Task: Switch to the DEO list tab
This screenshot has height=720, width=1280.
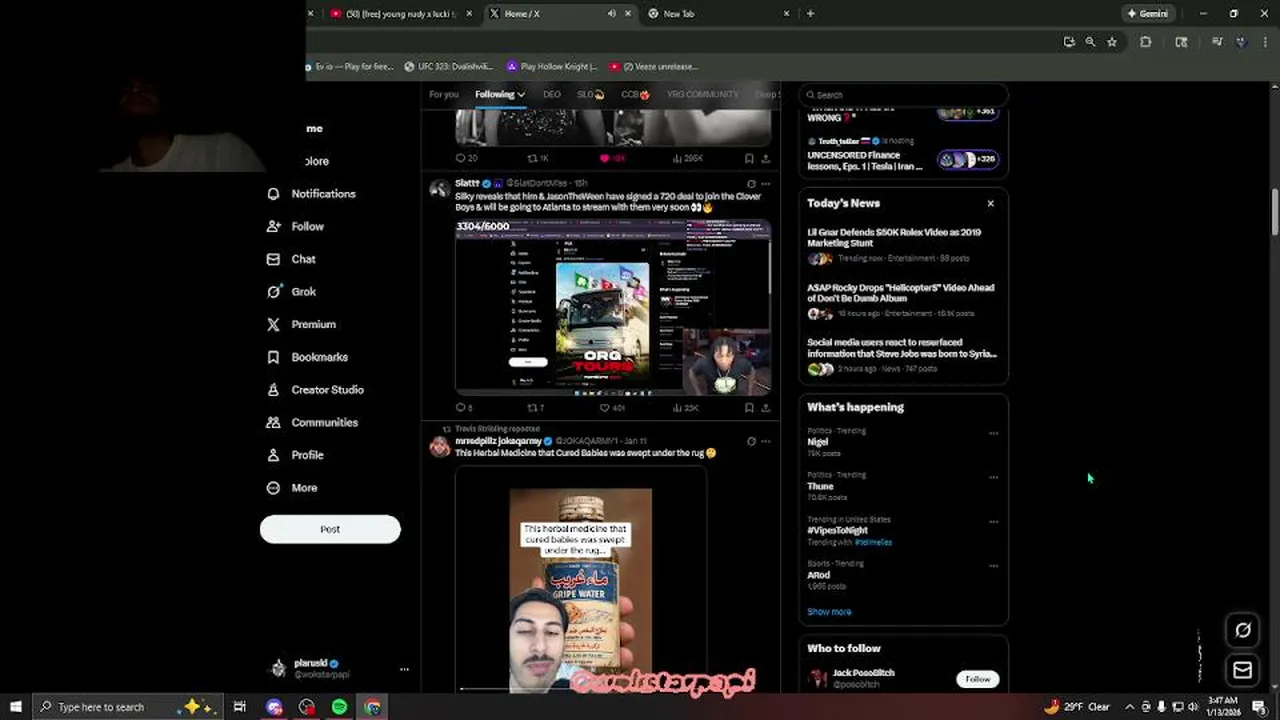Action: coord(551,95)
